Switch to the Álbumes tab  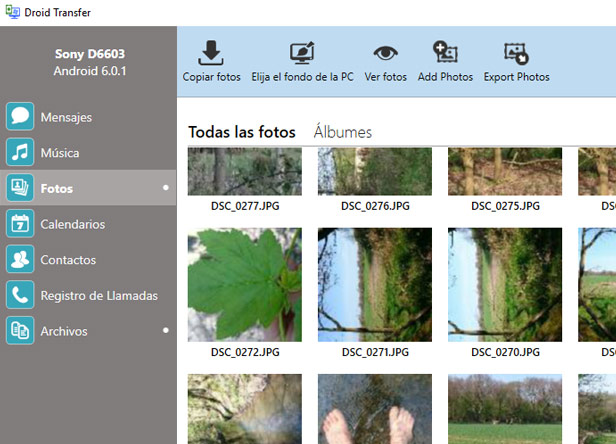[x=342, y=132]
